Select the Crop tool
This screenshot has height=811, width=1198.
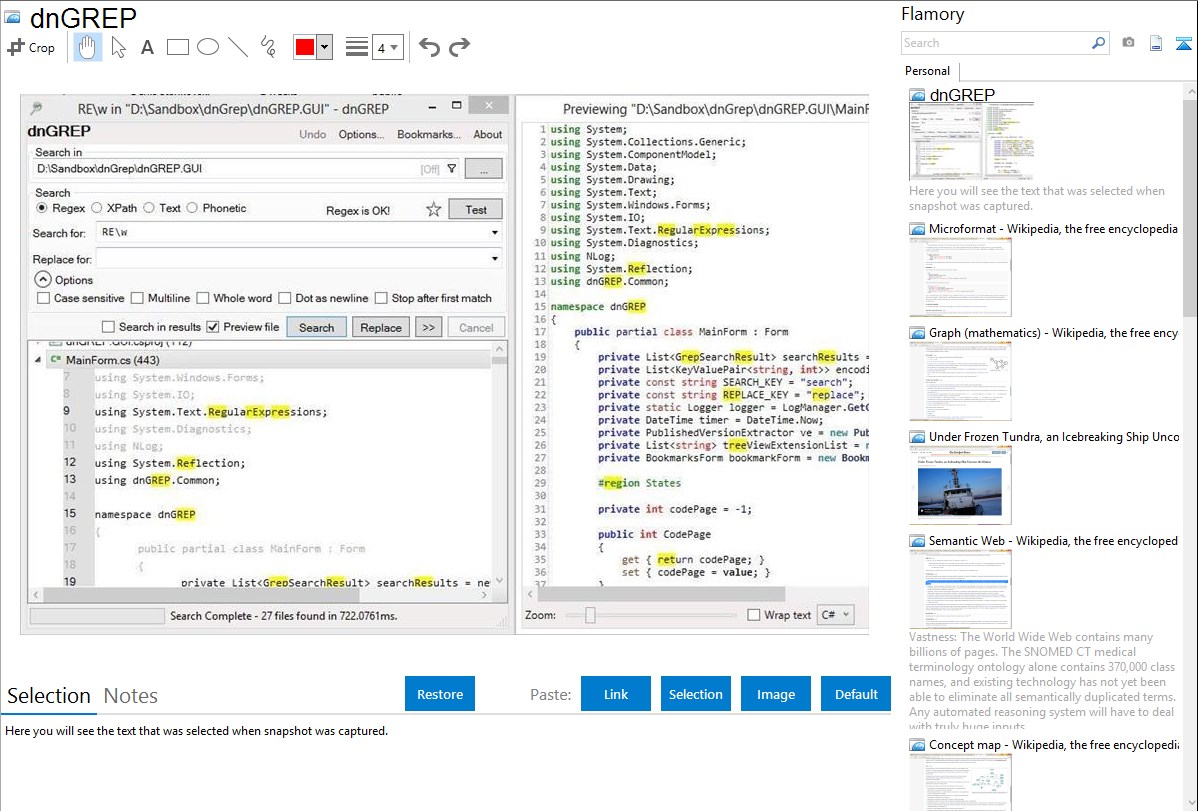(31, 47)
